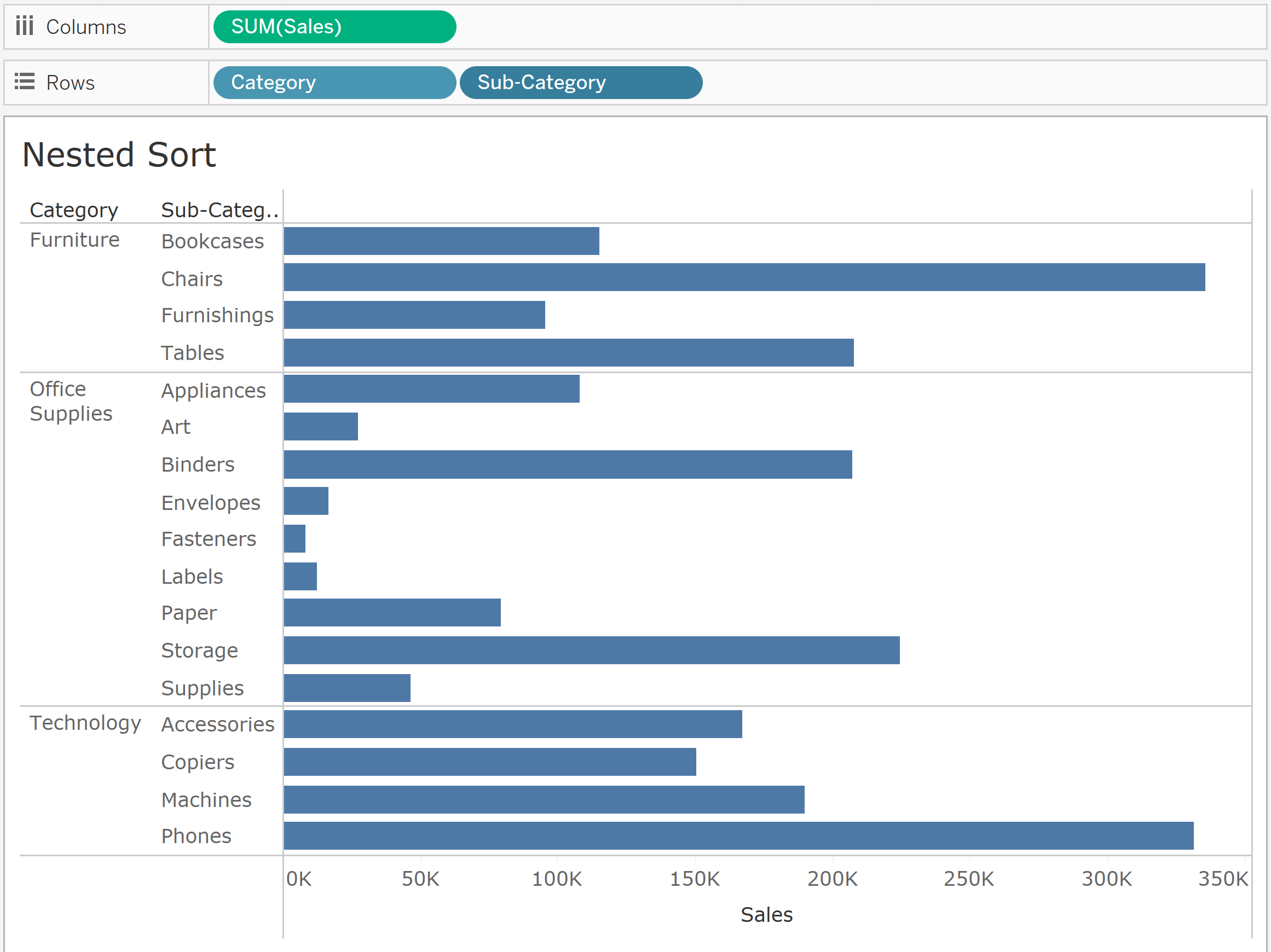Click the Nested Sort title
Screen dimensions: 1271x952
click(x=118, y=154)
